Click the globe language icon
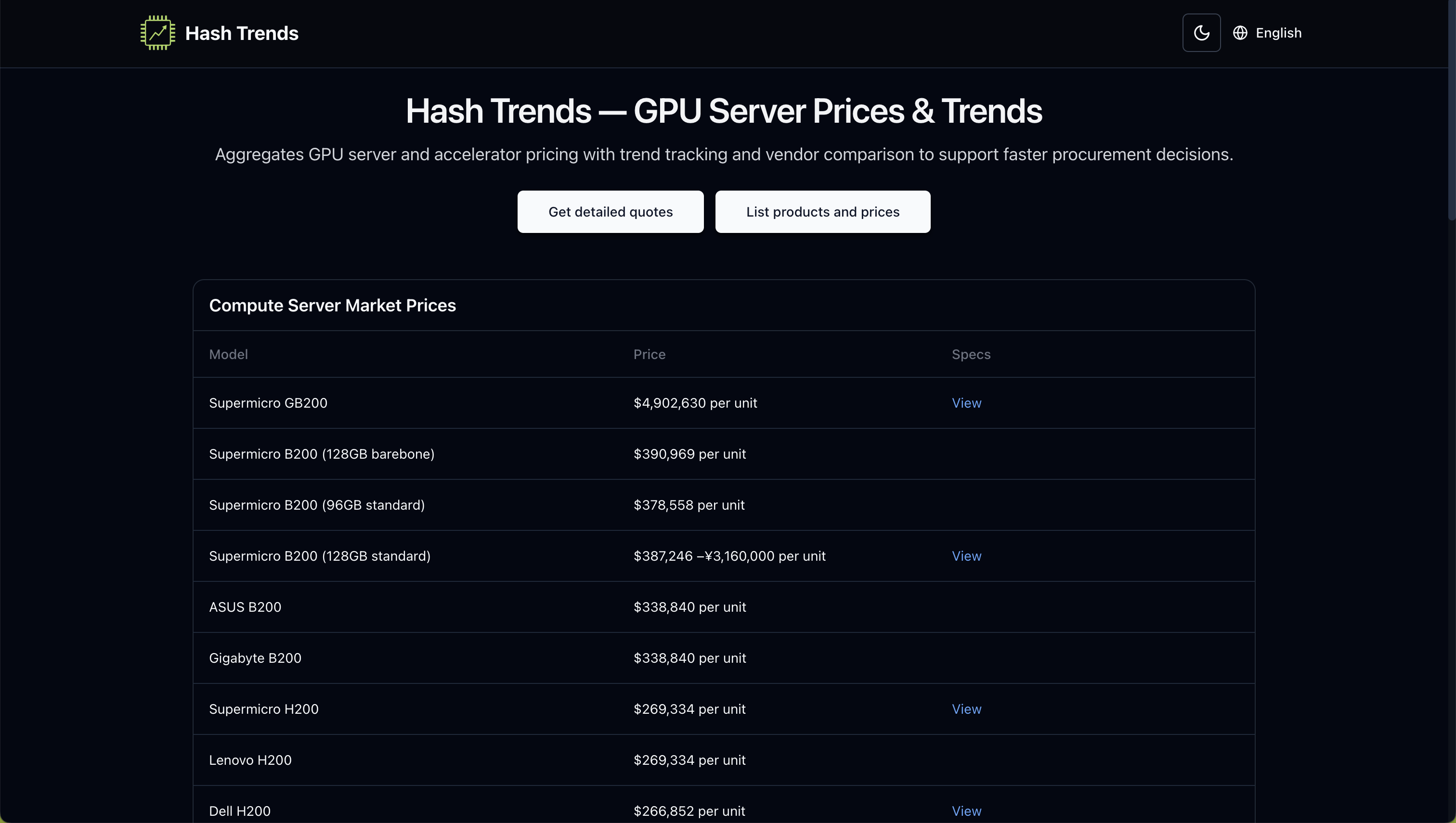 (1240, 32)
